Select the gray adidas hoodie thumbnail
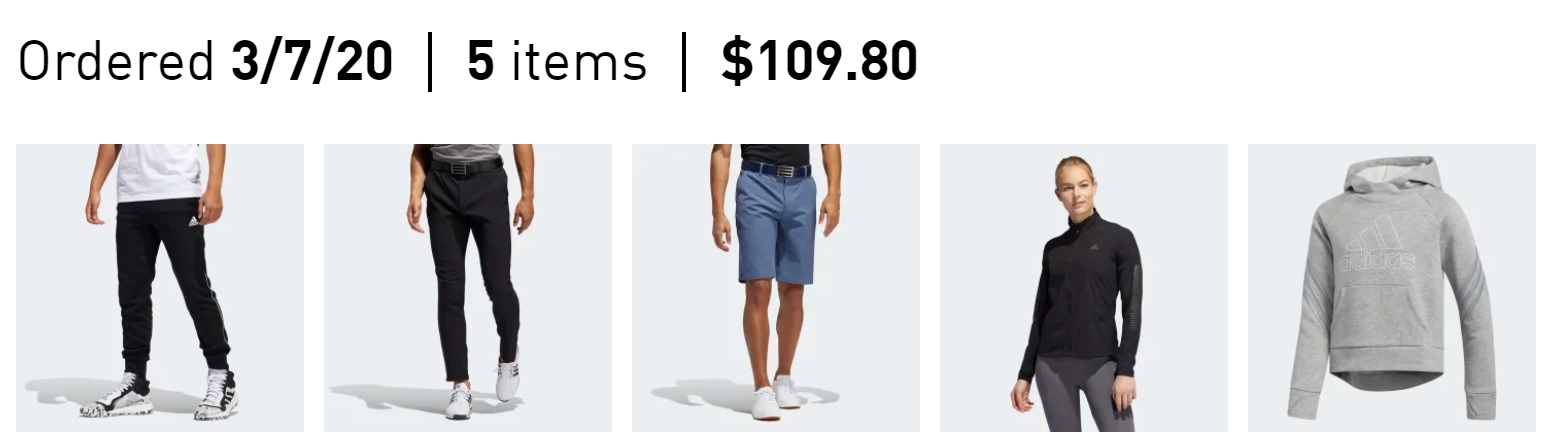 tap(1392, 288)
